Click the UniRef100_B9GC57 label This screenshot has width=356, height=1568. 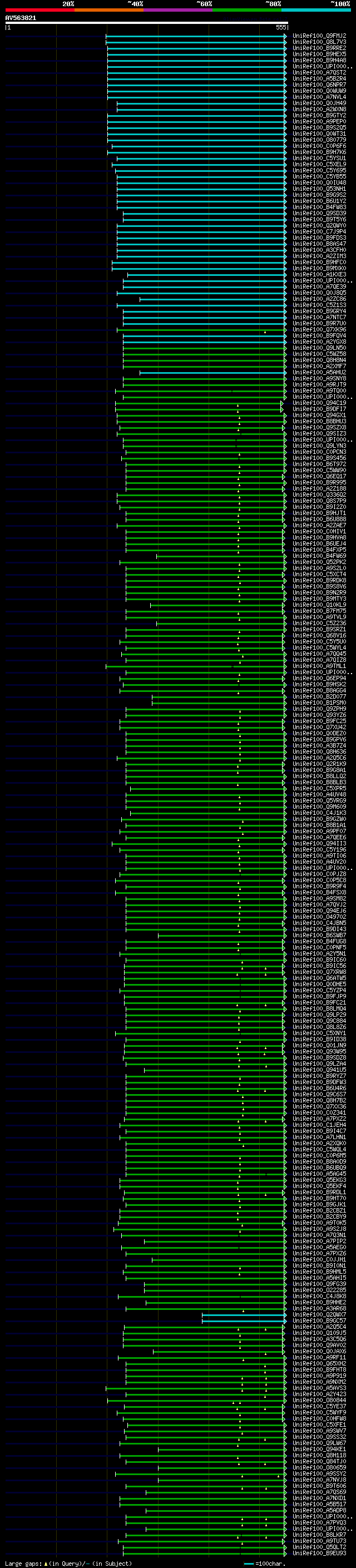[x=319, y=1320]
